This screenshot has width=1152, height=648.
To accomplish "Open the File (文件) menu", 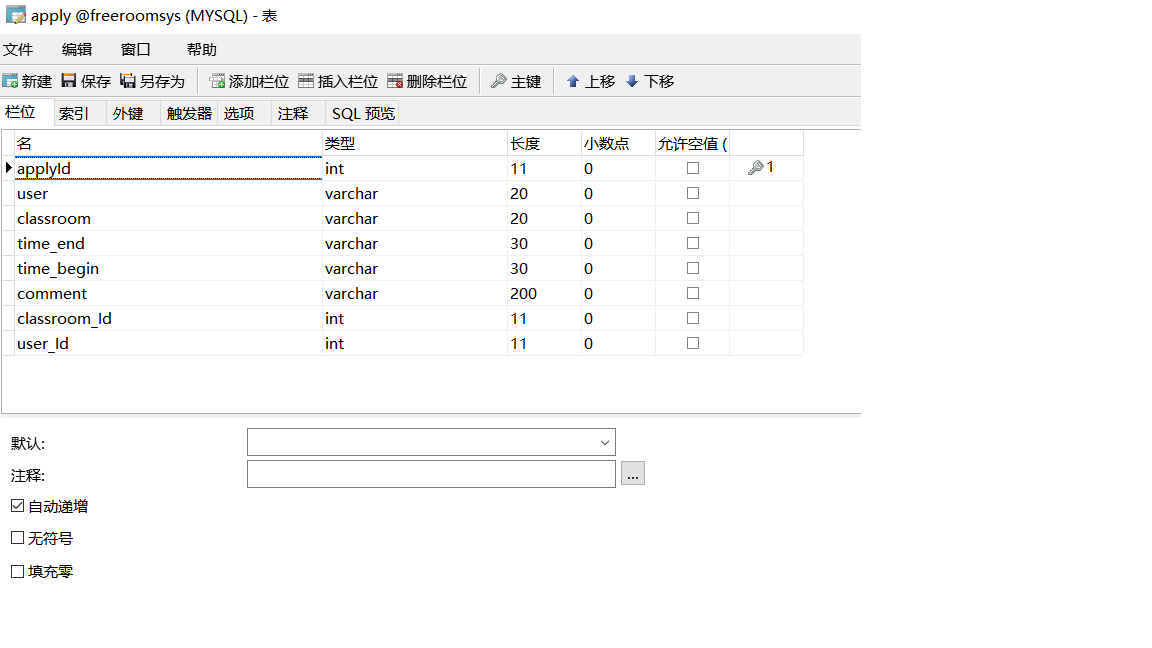I will (x=18, y=49).
